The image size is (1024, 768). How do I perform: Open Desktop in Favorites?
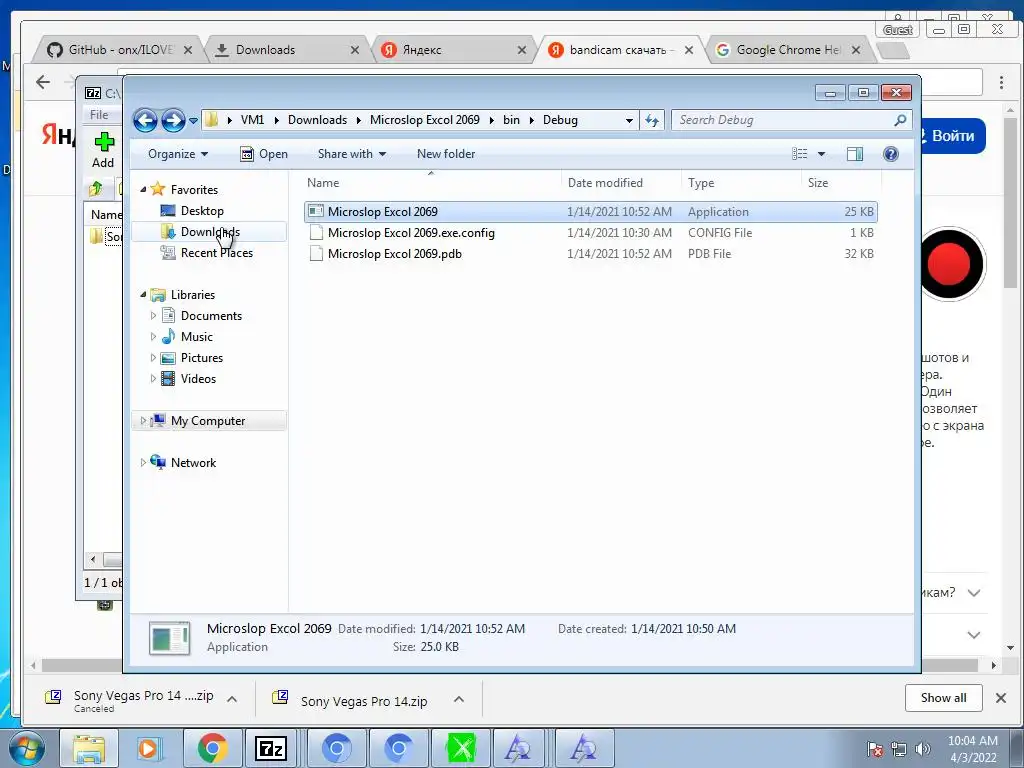click(x=202, y=211)
